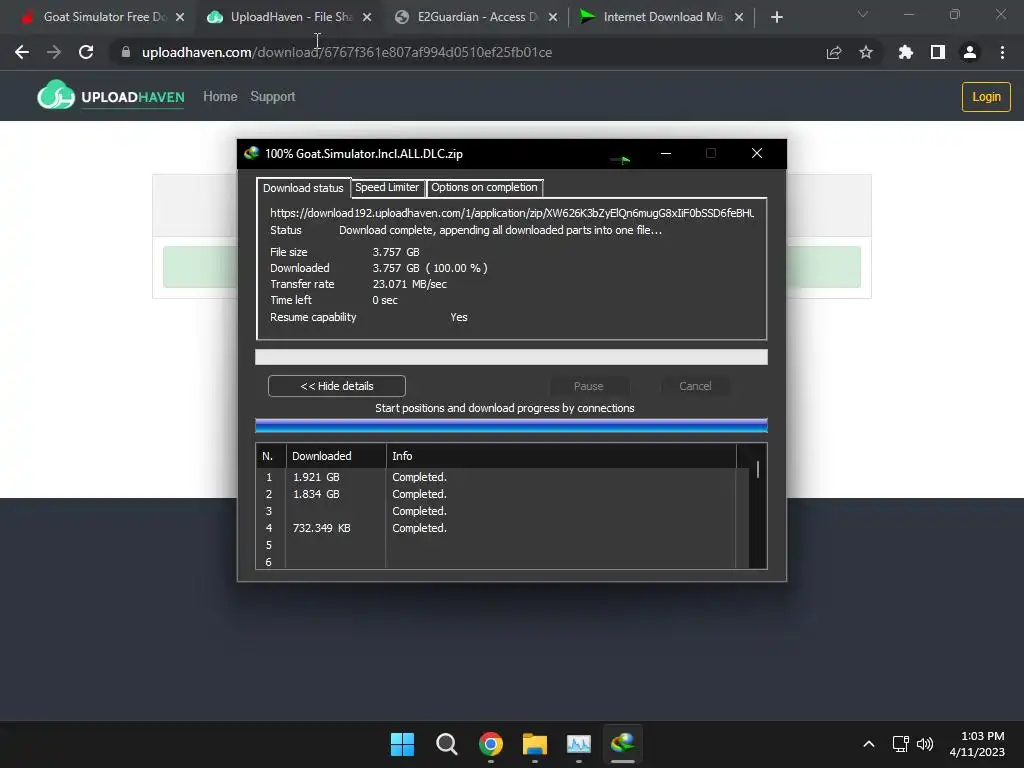This screenshot has width=1024, height=768.
Task: Open the Chrome profile avatar
Action: (x=970, y=52)
